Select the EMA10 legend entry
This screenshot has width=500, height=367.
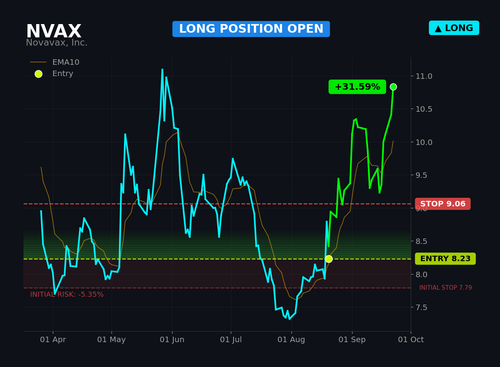[x=55, y=62]
